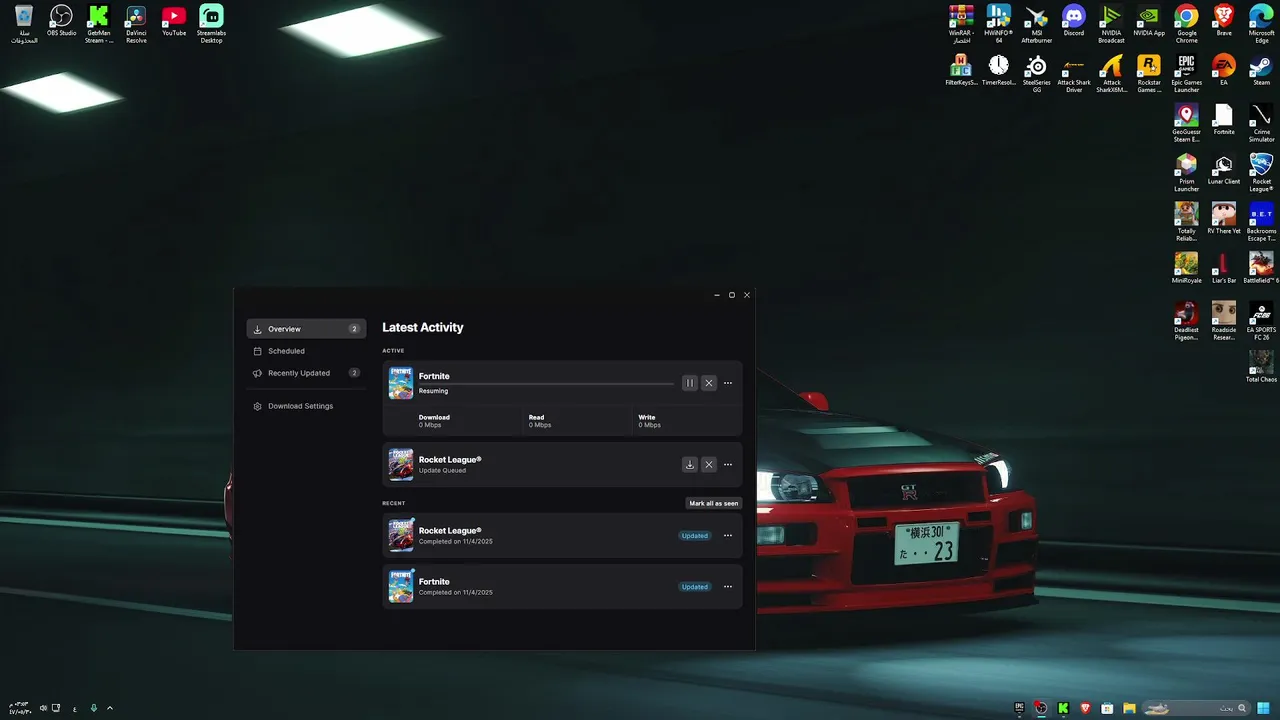Image resolution: width=1280 pixels, height=720 pixels.
Task: Click the taskbar clock and date
Action: pyautogui.click(x=18, y=708)
